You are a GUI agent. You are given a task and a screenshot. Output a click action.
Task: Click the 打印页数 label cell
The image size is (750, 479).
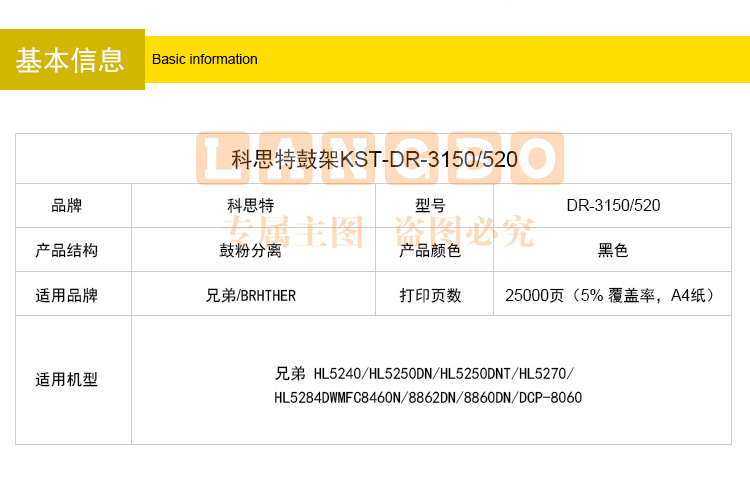pyautogui.click(x=434, y=294)
